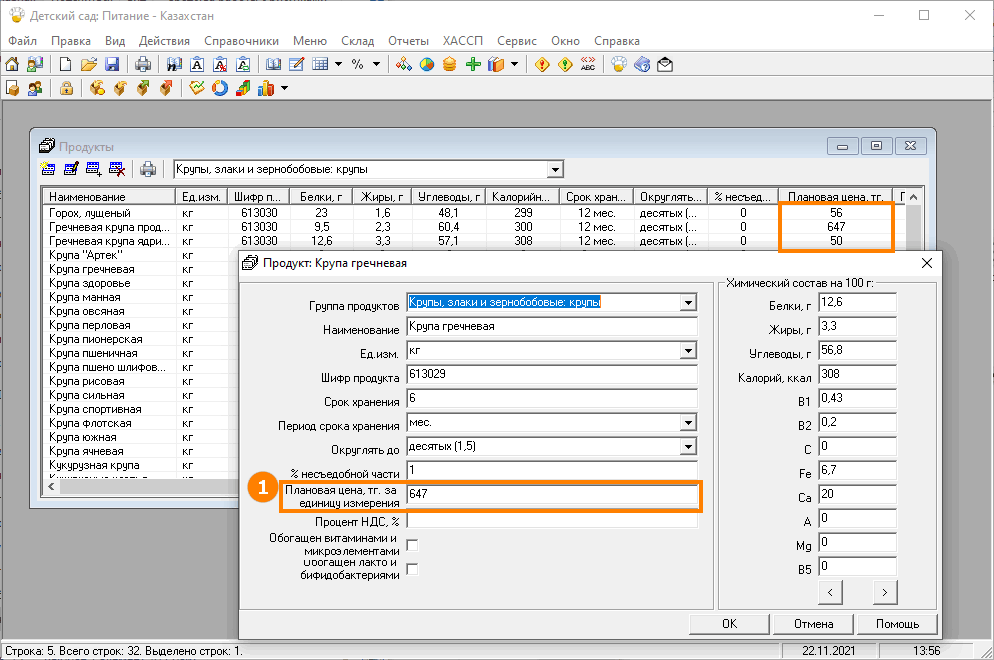The height and width of the screenshot is (660, 994).
Task: Click the box with green arrow icon
Action: [x=143, y=88]
